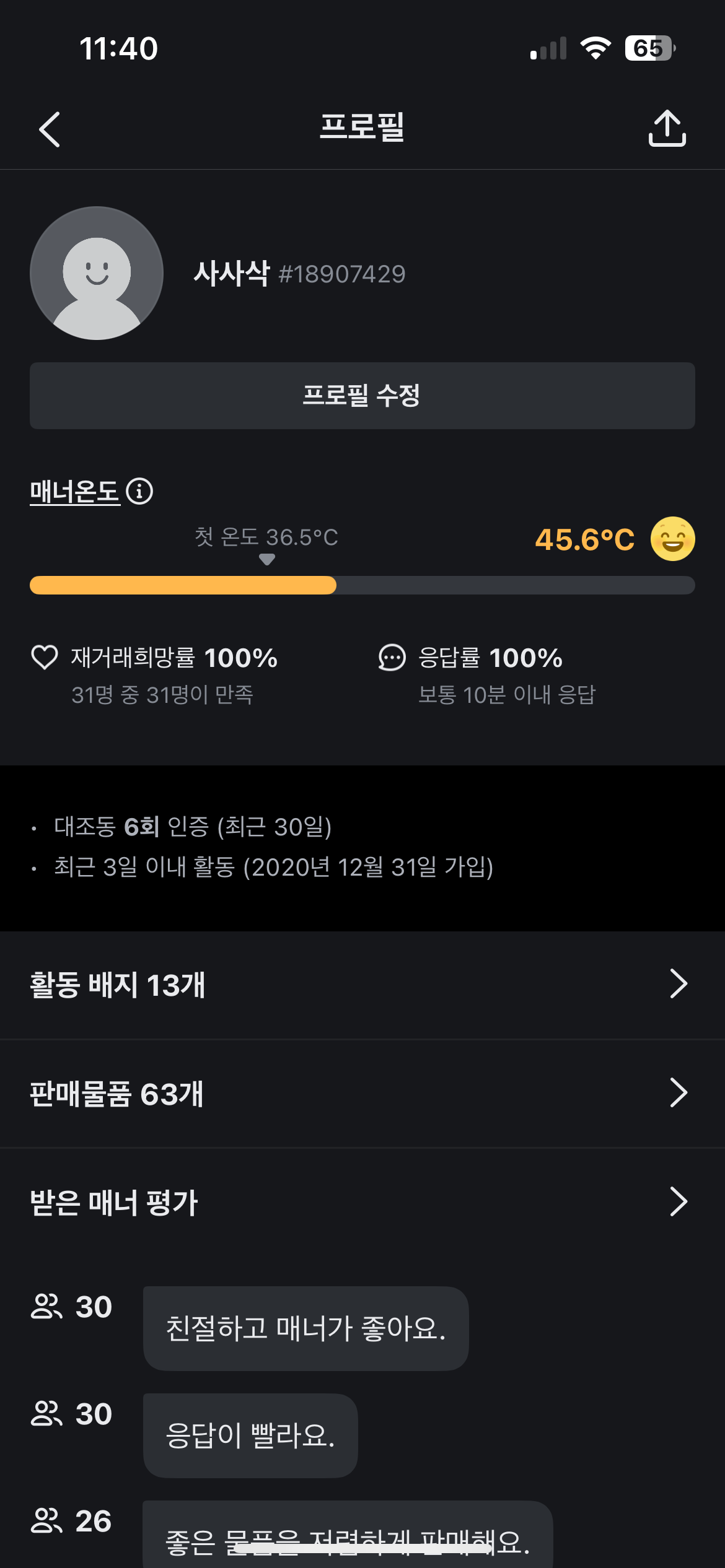This screenshot has width=725, height=1568.
Task: Expand the 판매물품 63개 chevron
Action: coord(679,1093)
